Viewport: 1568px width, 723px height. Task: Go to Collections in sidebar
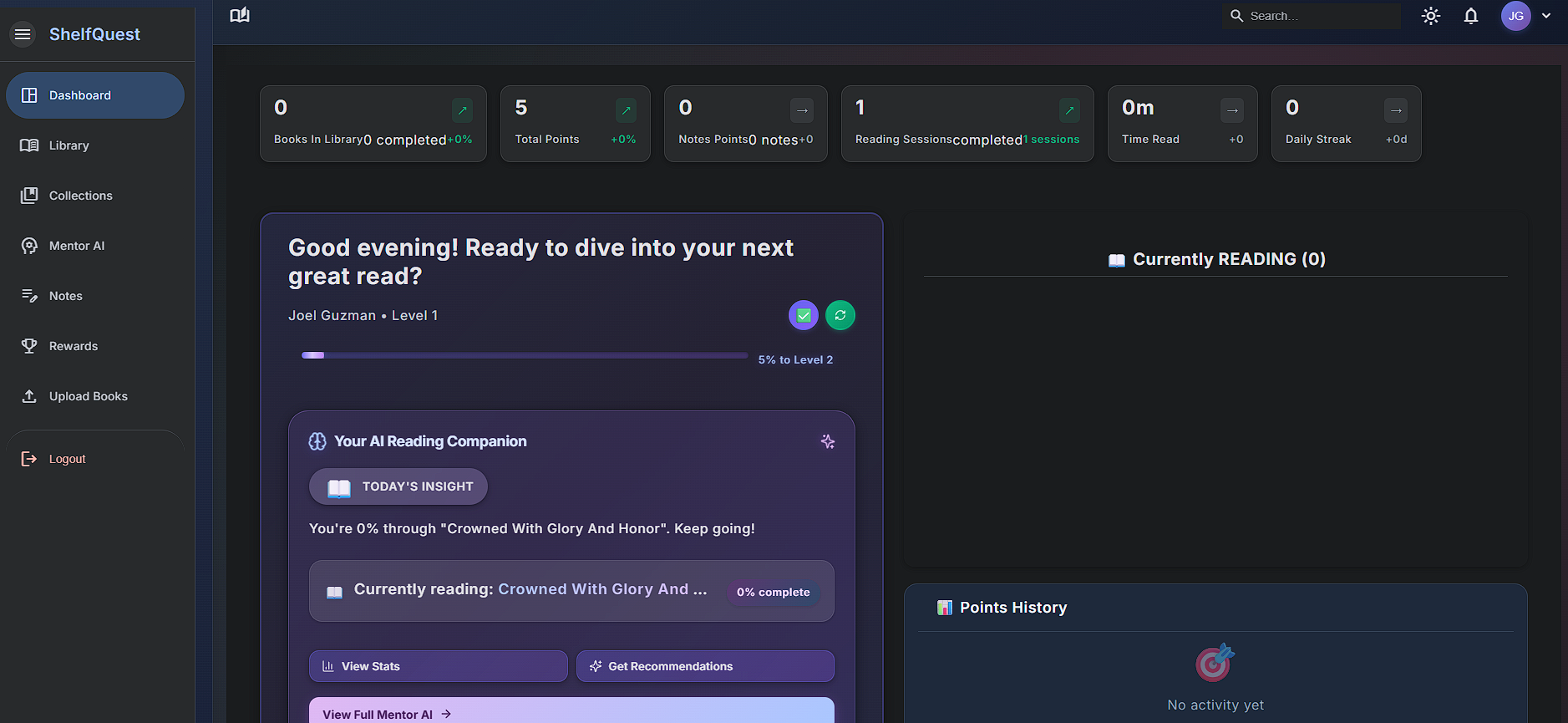(95, 196)
